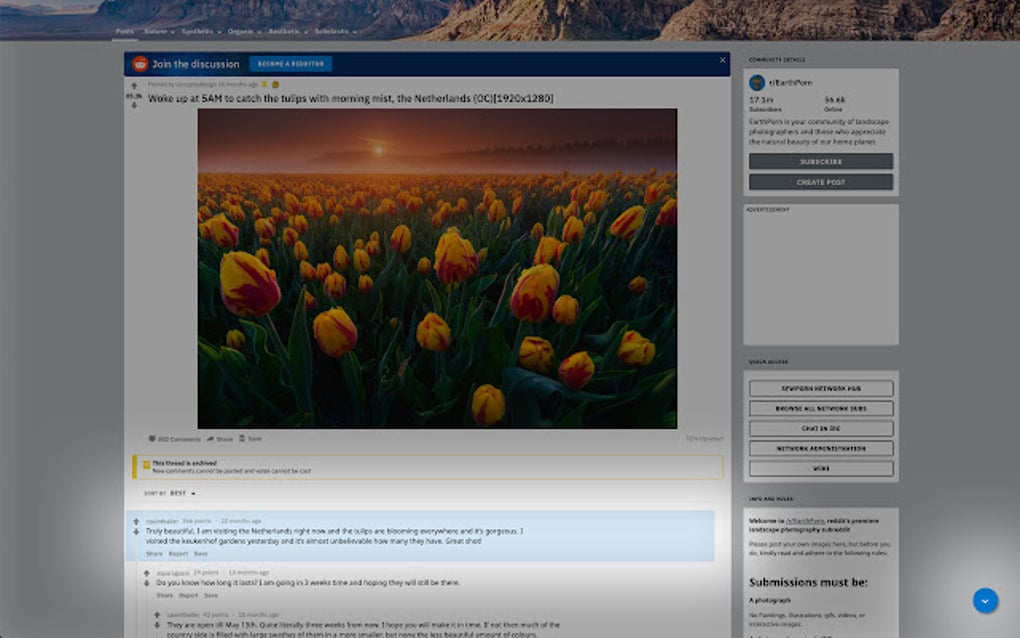Close the Join the discussion banner

point(722,60)
